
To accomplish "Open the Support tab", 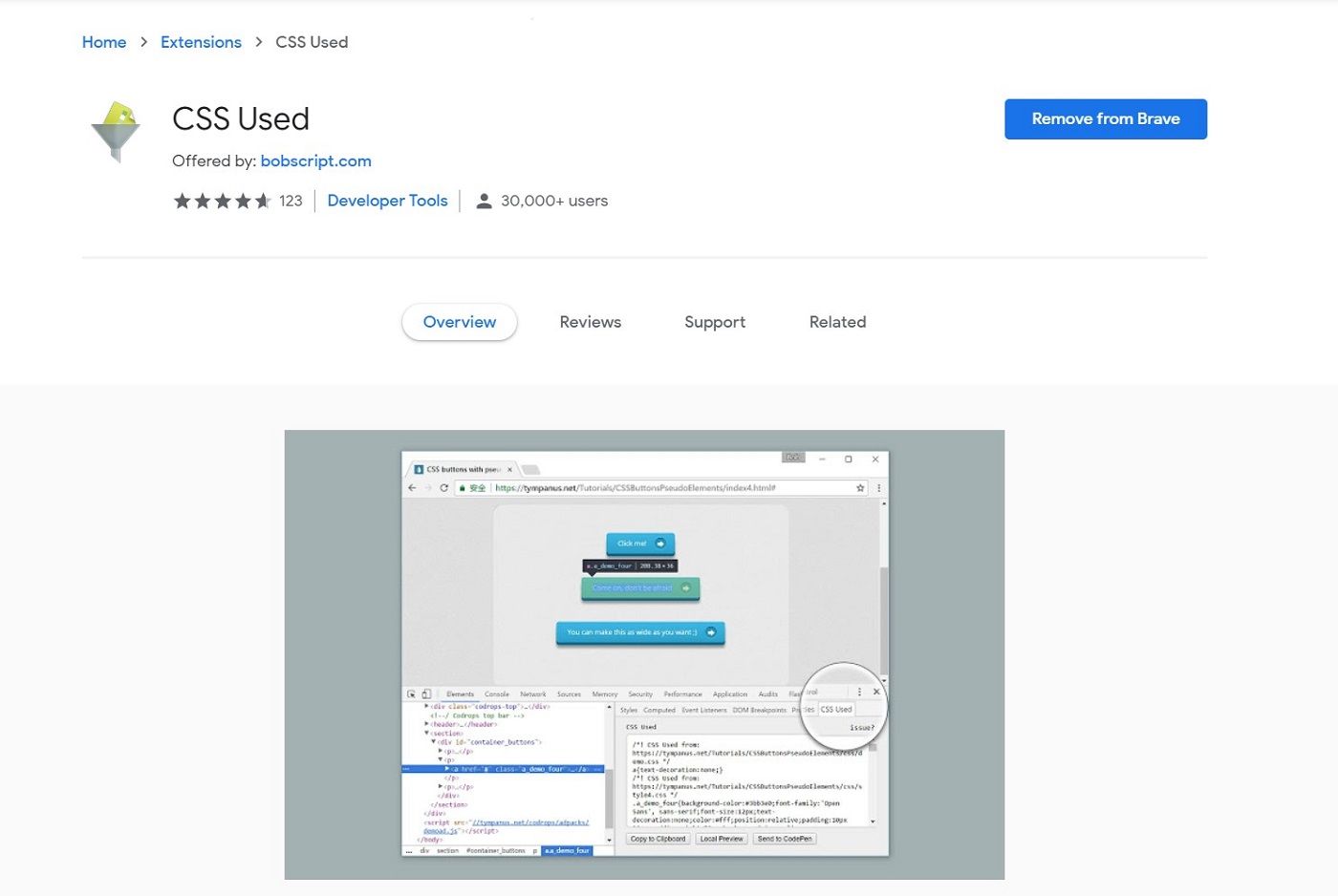I will click(x=715, y=322).
